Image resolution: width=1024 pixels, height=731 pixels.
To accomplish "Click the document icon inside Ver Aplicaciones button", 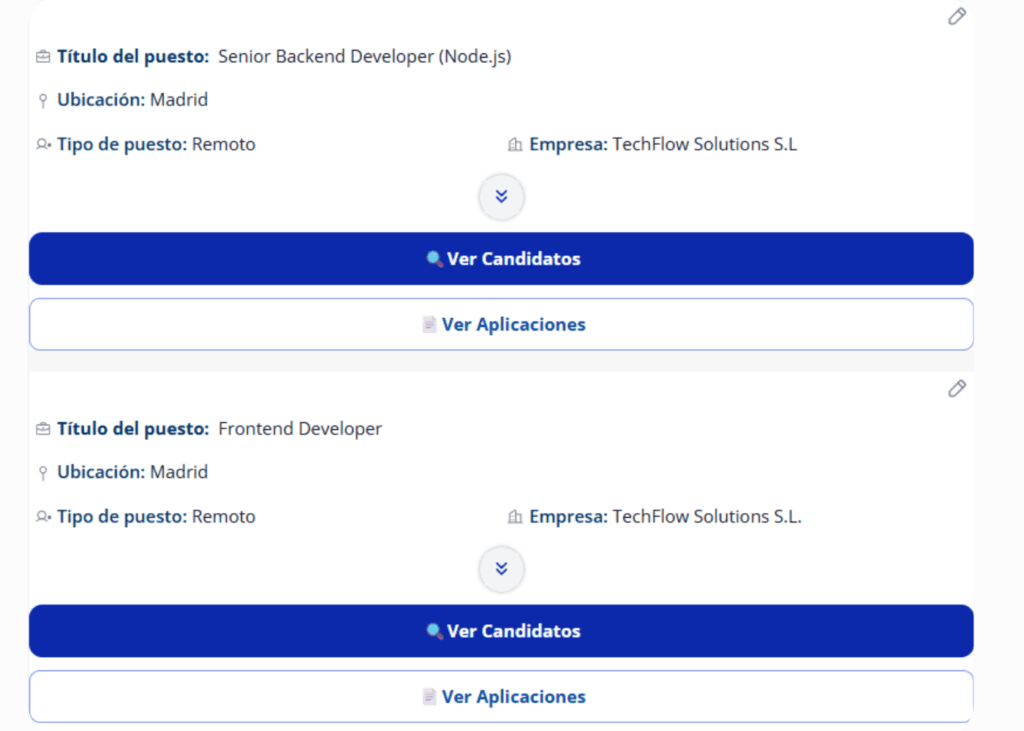I will 428,324.
